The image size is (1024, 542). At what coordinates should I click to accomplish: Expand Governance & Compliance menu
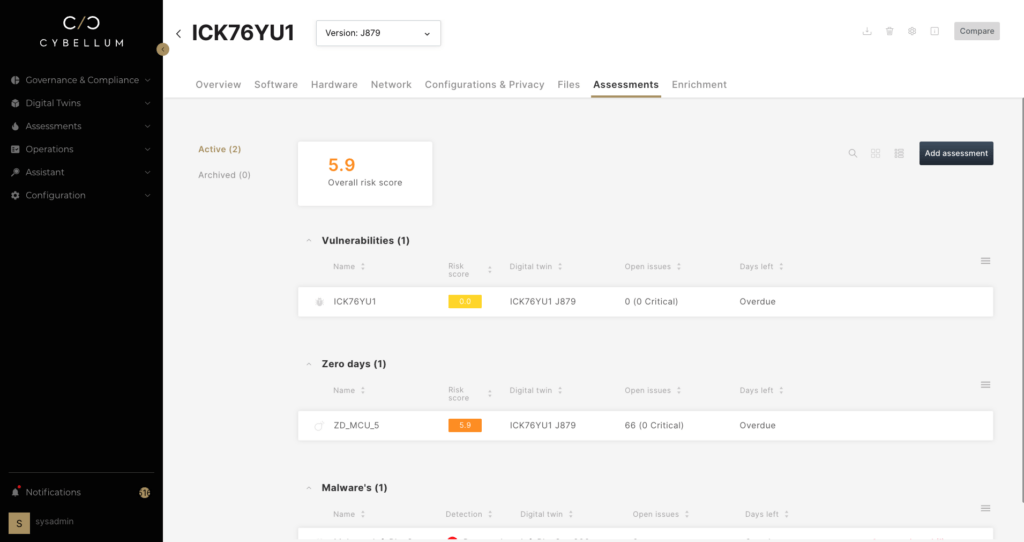pyautogui.click(x=81, y=80)
